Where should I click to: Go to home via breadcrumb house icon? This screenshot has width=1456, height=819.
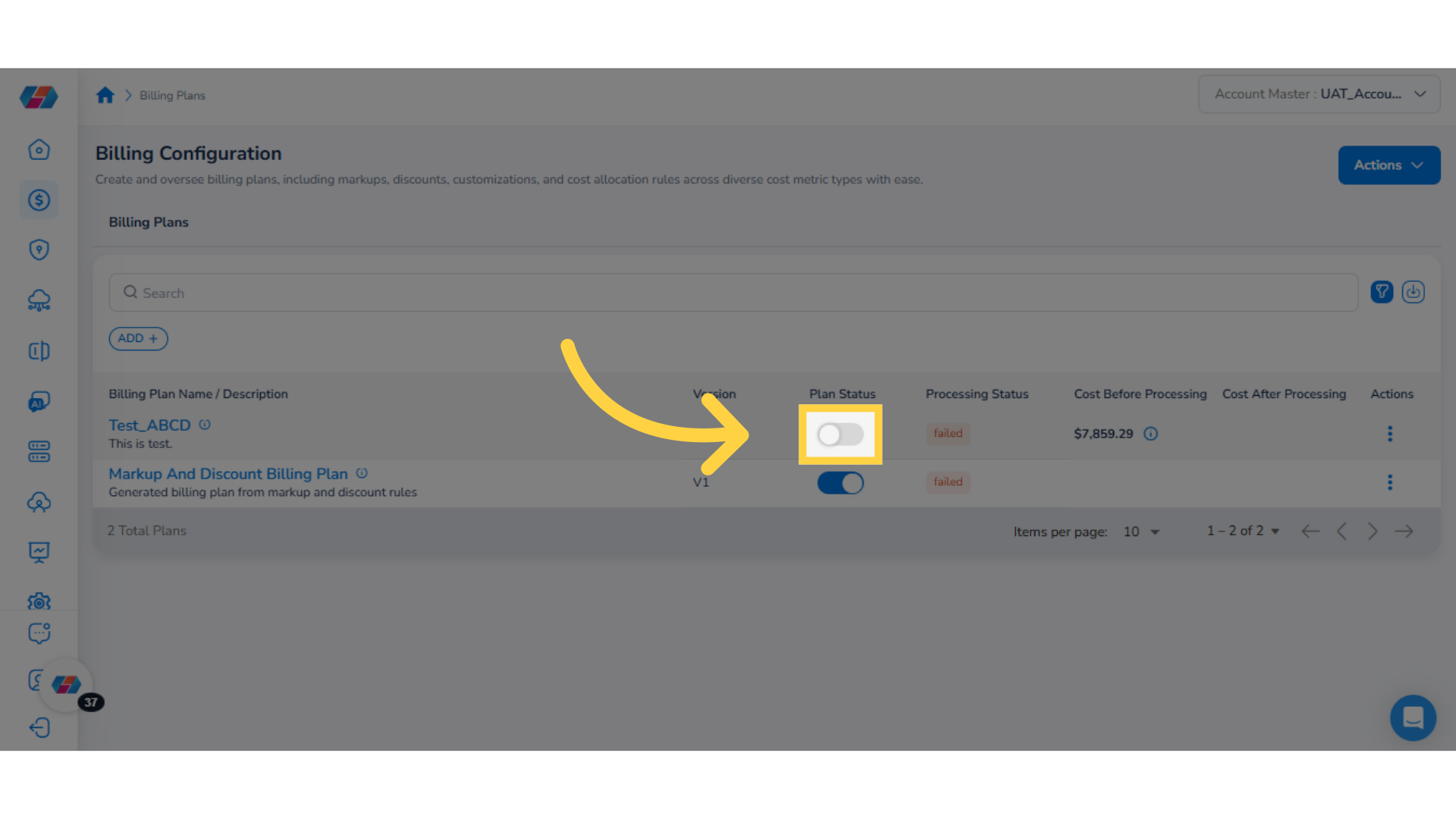pyautogui.click(x=105, y=95)
